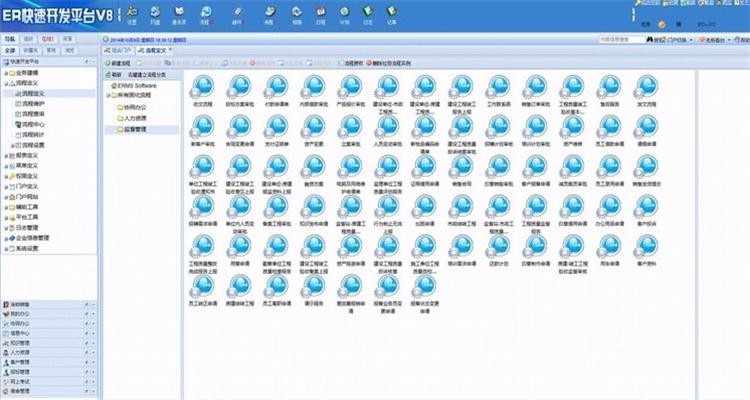750x400 pixels.
Task: Select the 资产变更 workflow icon
Action: (314, 127)
